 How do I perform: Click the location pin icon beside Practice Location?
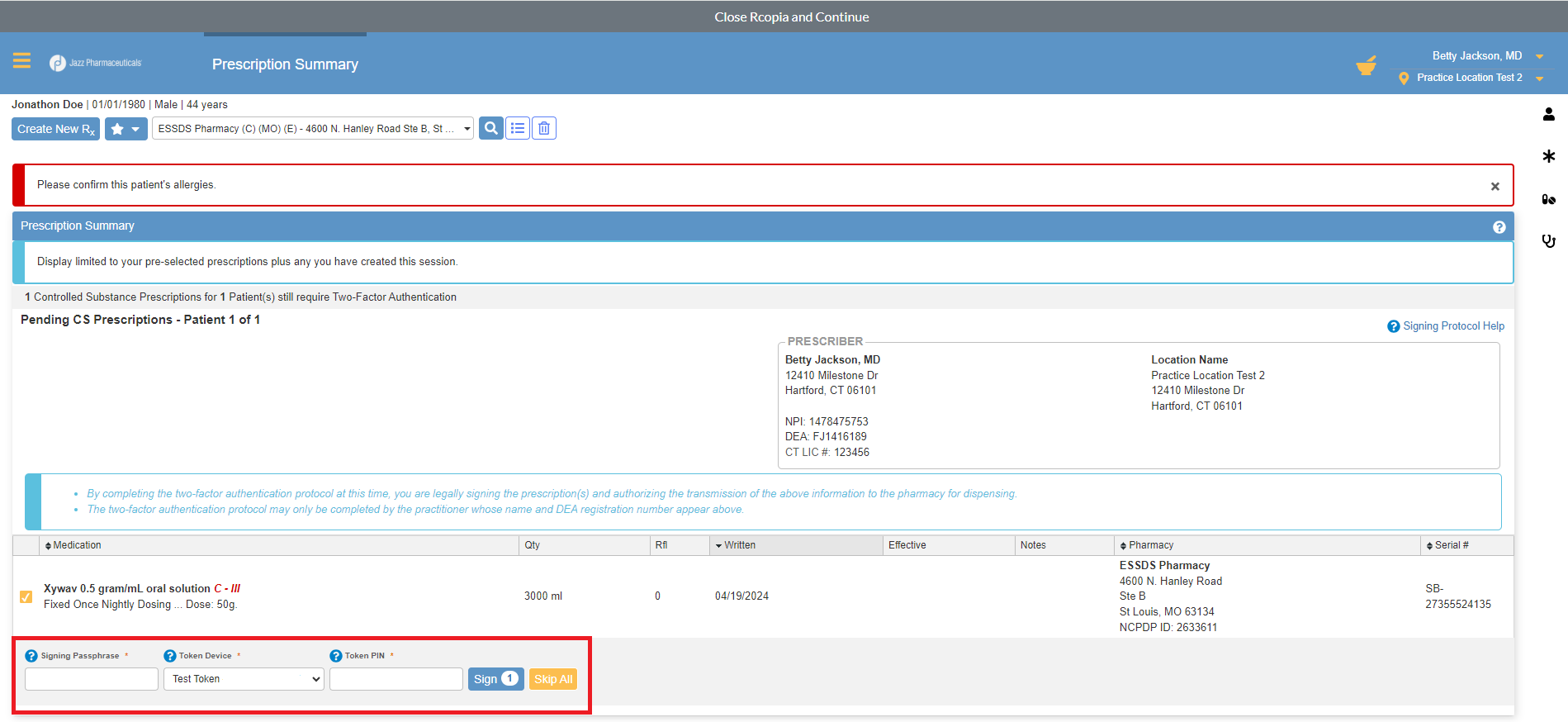1404,78
